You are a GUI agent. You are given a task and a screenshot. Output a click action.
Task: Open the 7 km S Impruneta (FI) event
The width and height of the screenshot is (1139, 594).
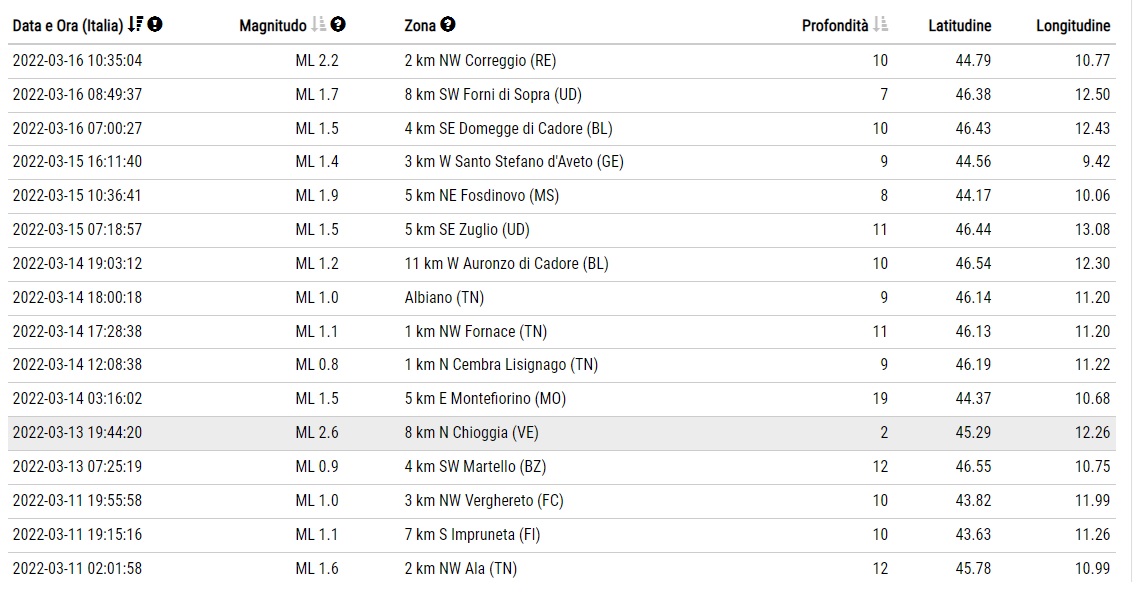[x=562, y=534]
